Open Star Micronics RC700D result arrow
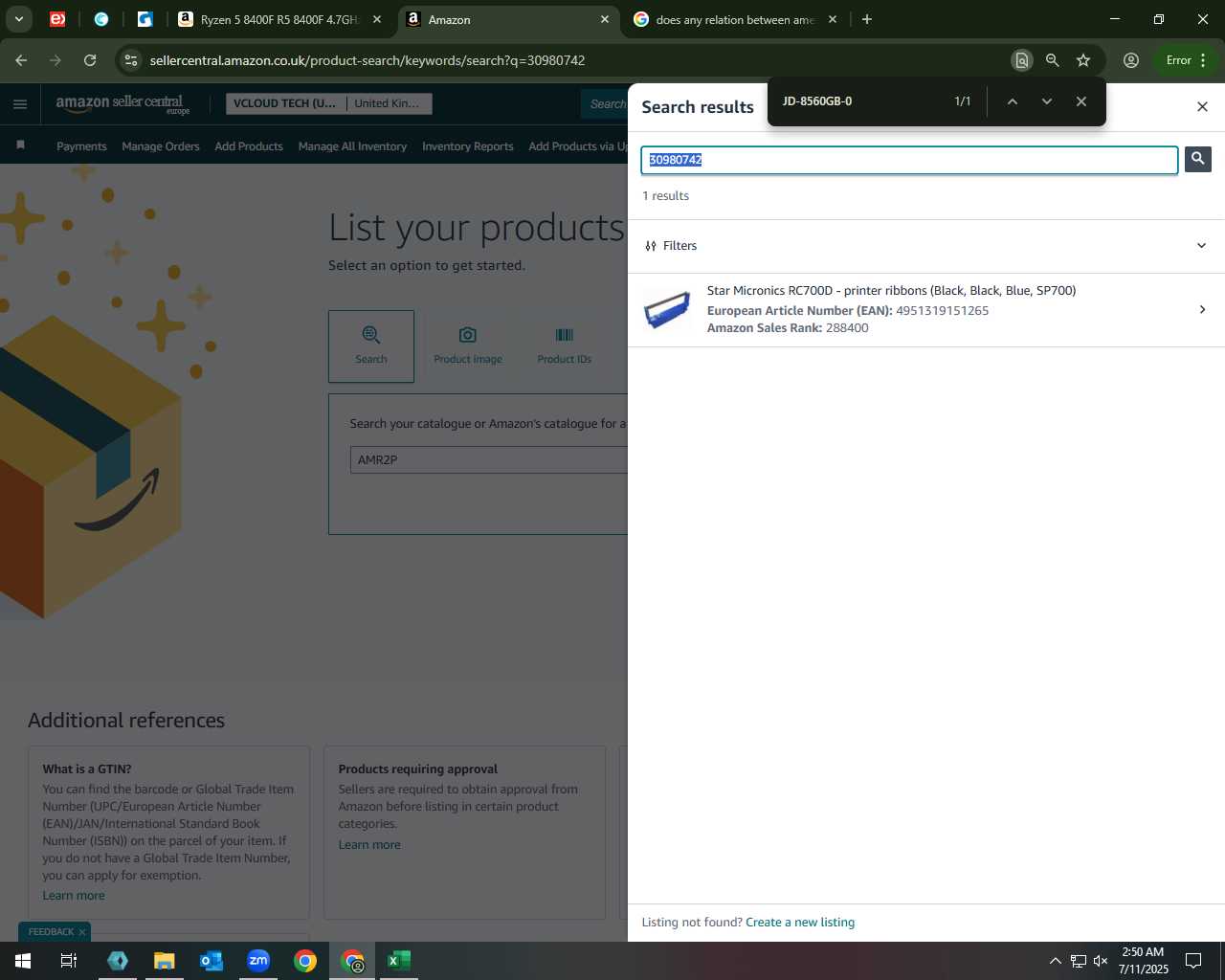Viewport: 1225px width, 980px height. point(1202,309)
